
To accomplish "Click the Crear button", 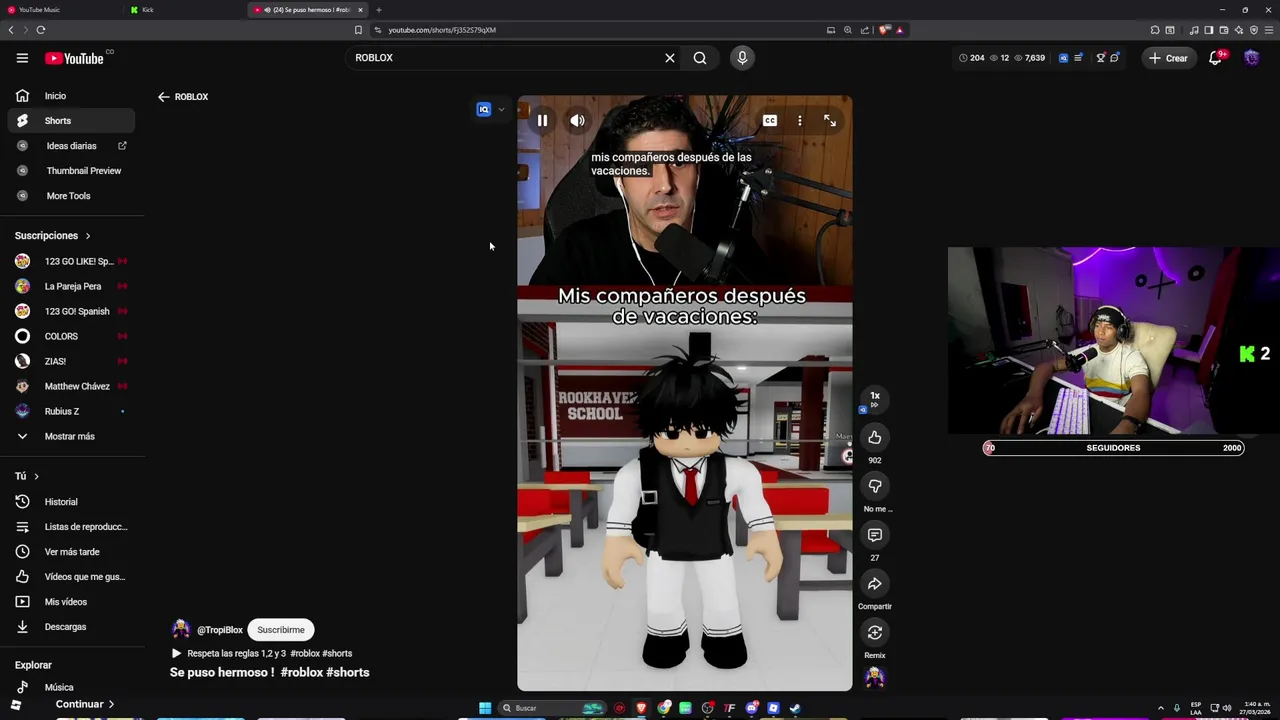I will tap(1168, 58).
